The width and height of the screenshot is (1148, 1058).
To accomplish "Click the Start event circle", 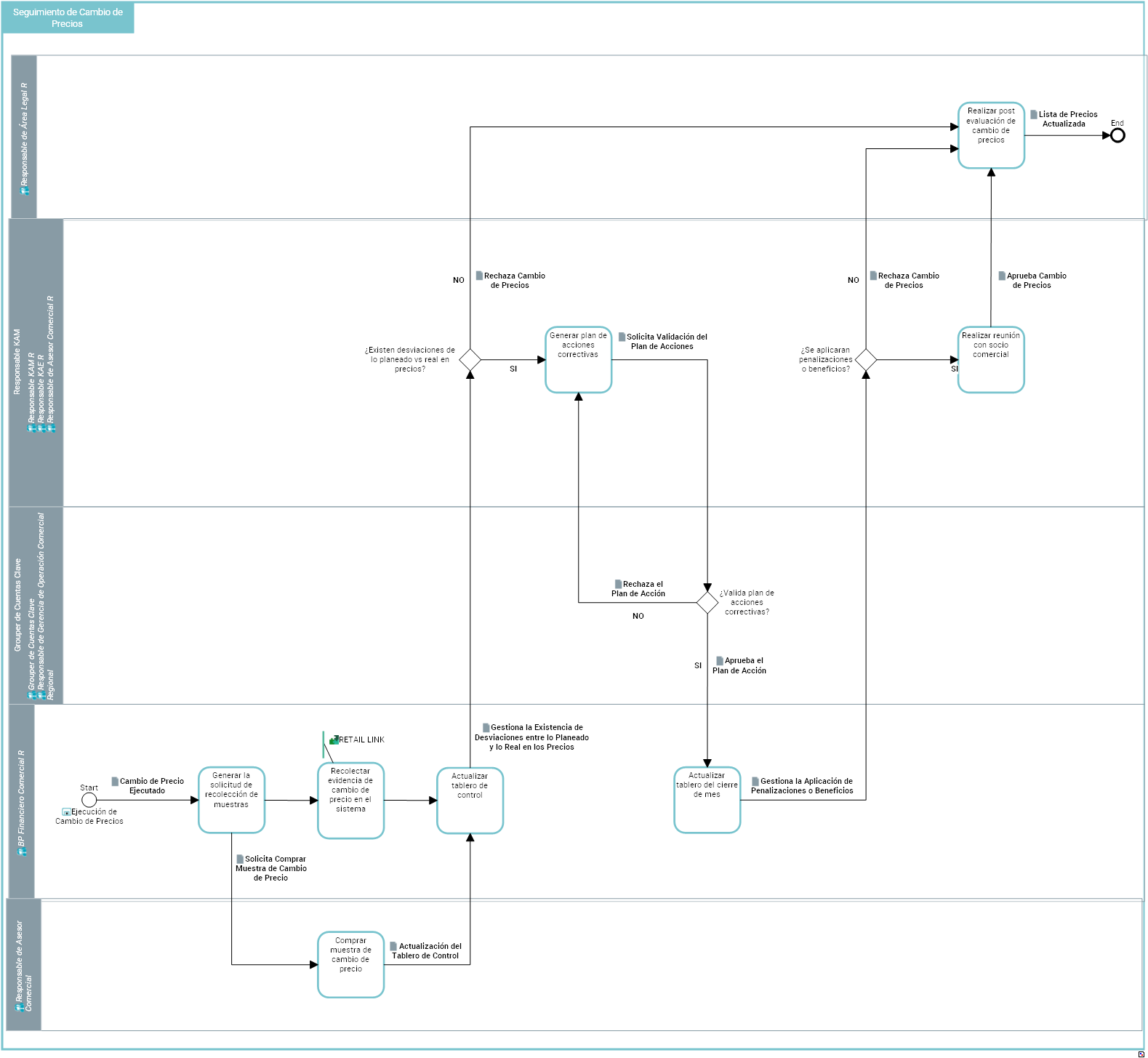I will [x=89, y=800].
